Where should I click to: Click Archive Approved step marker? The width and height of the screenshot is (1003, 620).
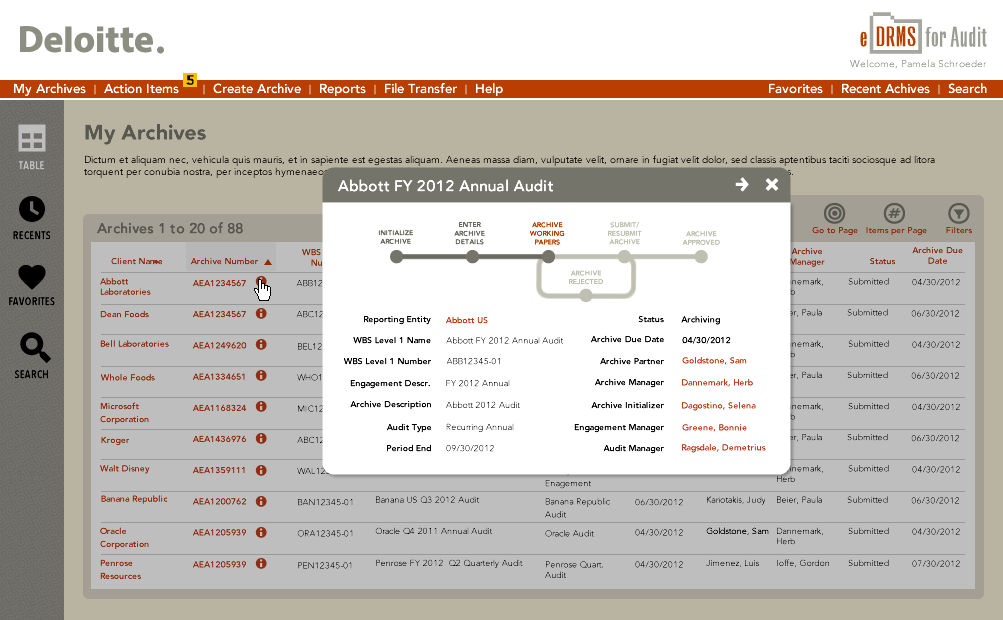[701, 257]
